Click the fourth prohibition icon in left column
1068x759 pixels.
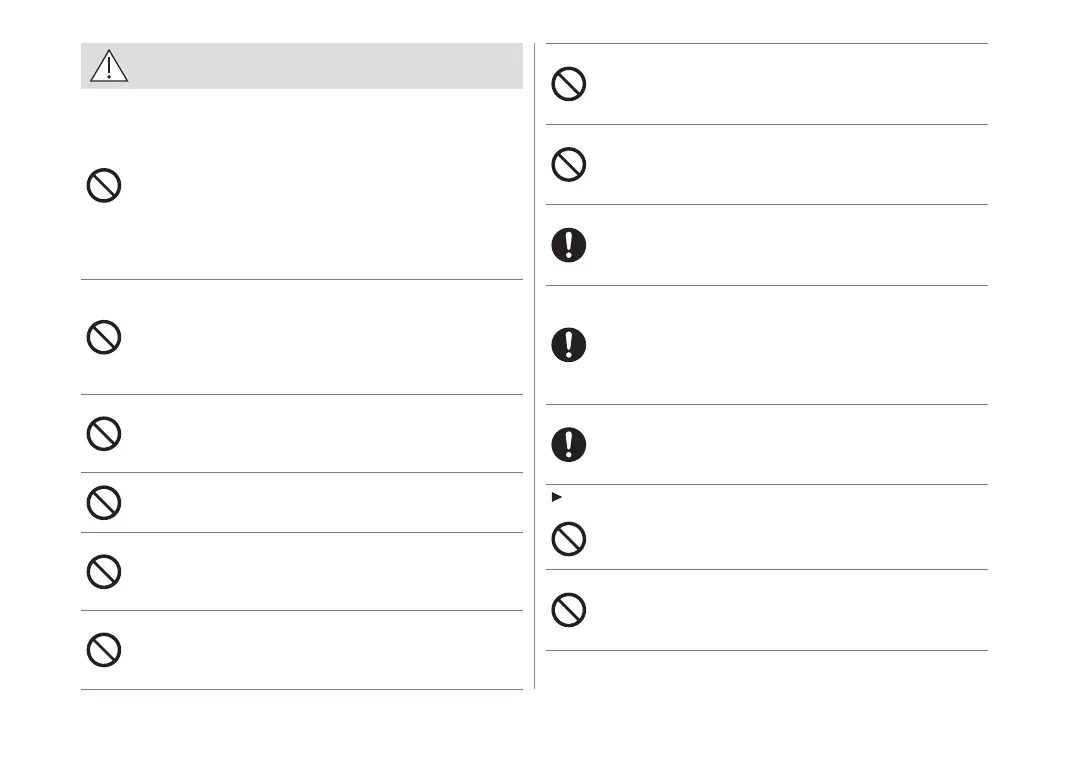104,502
